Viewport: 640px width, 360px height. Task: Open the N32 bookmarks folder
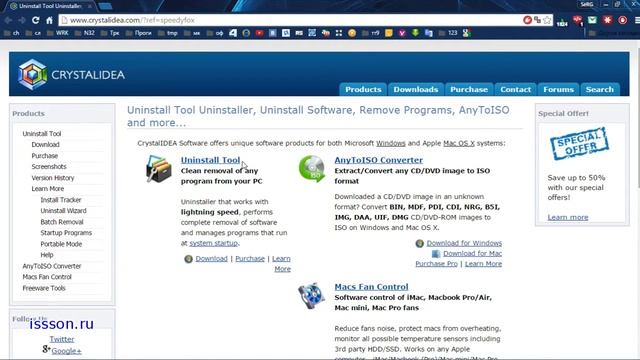[x=85, y=33]
